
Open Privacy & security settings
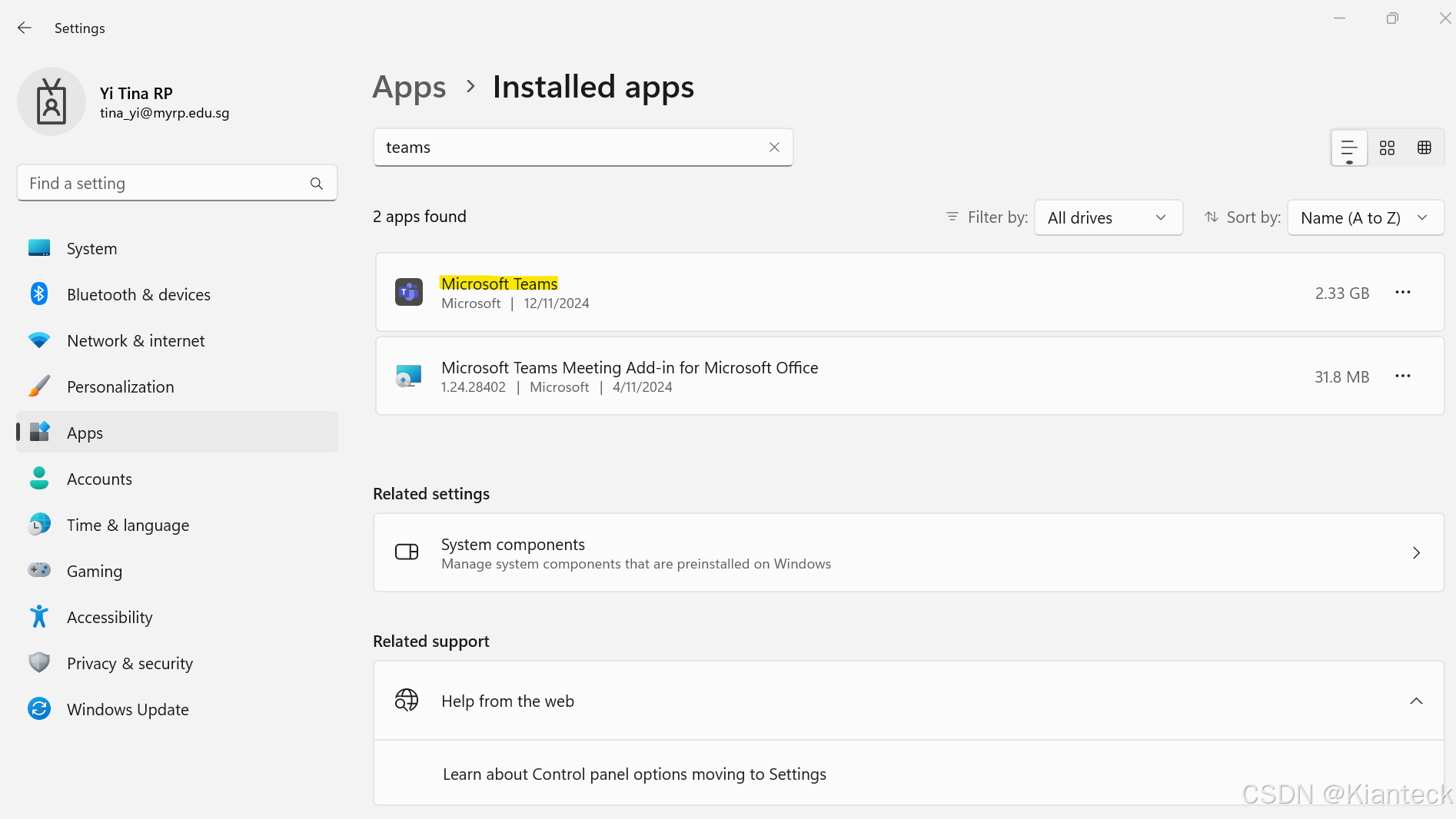coord(177,663)
